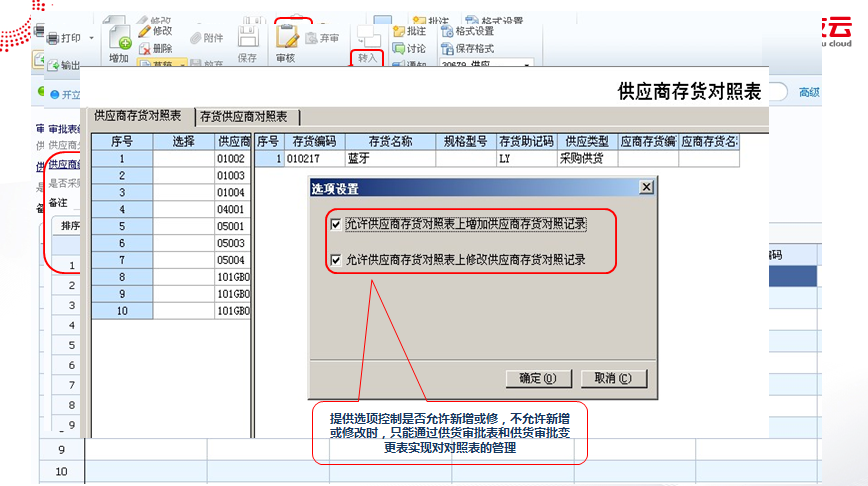Click the 转入 transfer icon
Screen dimensions: 868x486
click(368, 38)
